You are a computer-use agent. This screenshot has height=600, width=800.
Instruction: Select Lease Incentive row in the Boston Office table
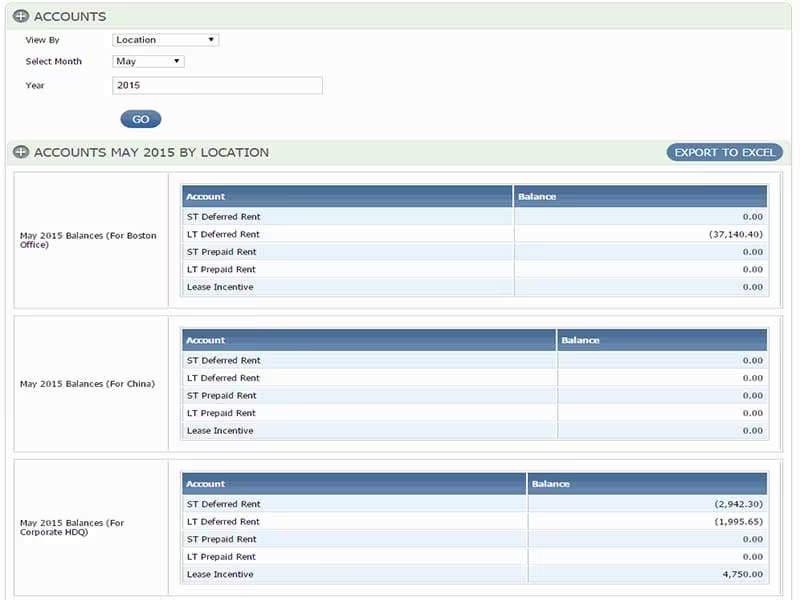coord(474,287)
